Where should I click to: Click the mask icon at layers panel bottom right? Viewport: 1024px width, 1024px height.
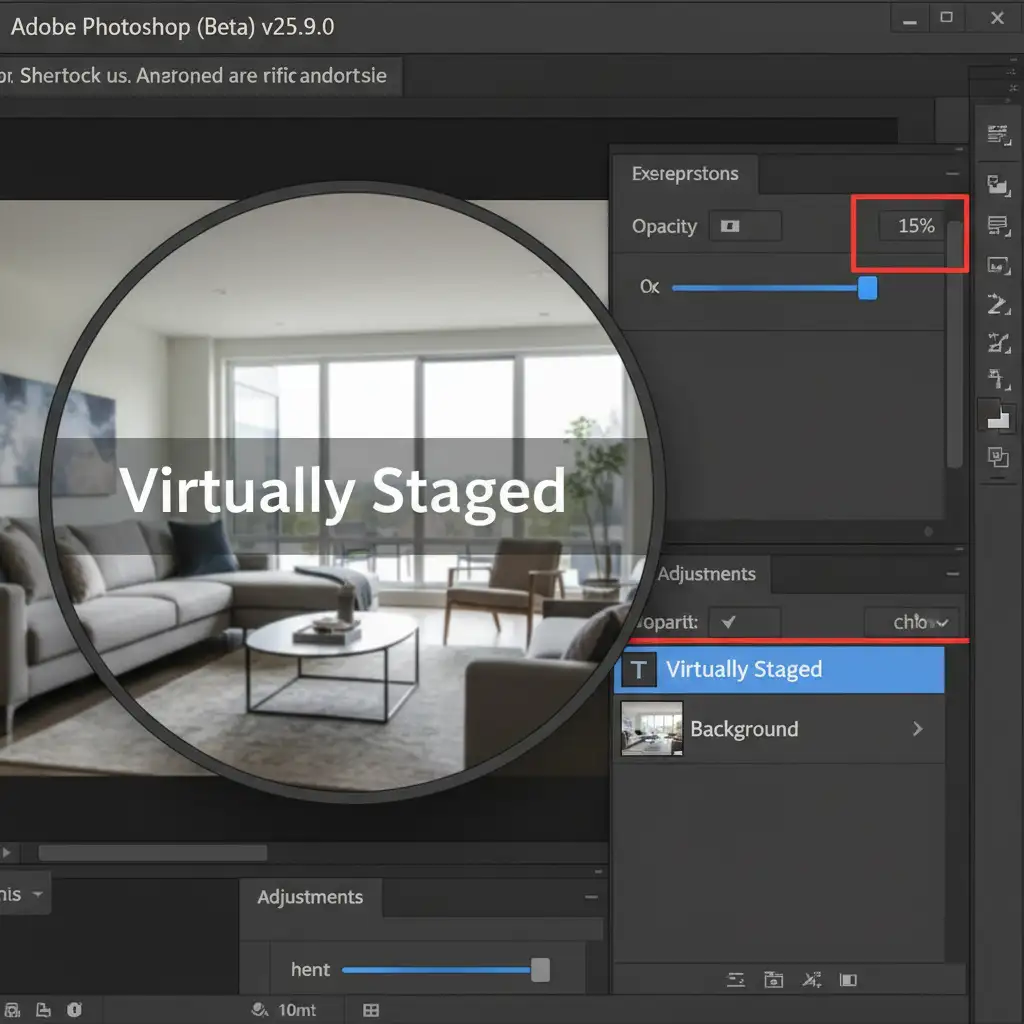click(848, 980)
